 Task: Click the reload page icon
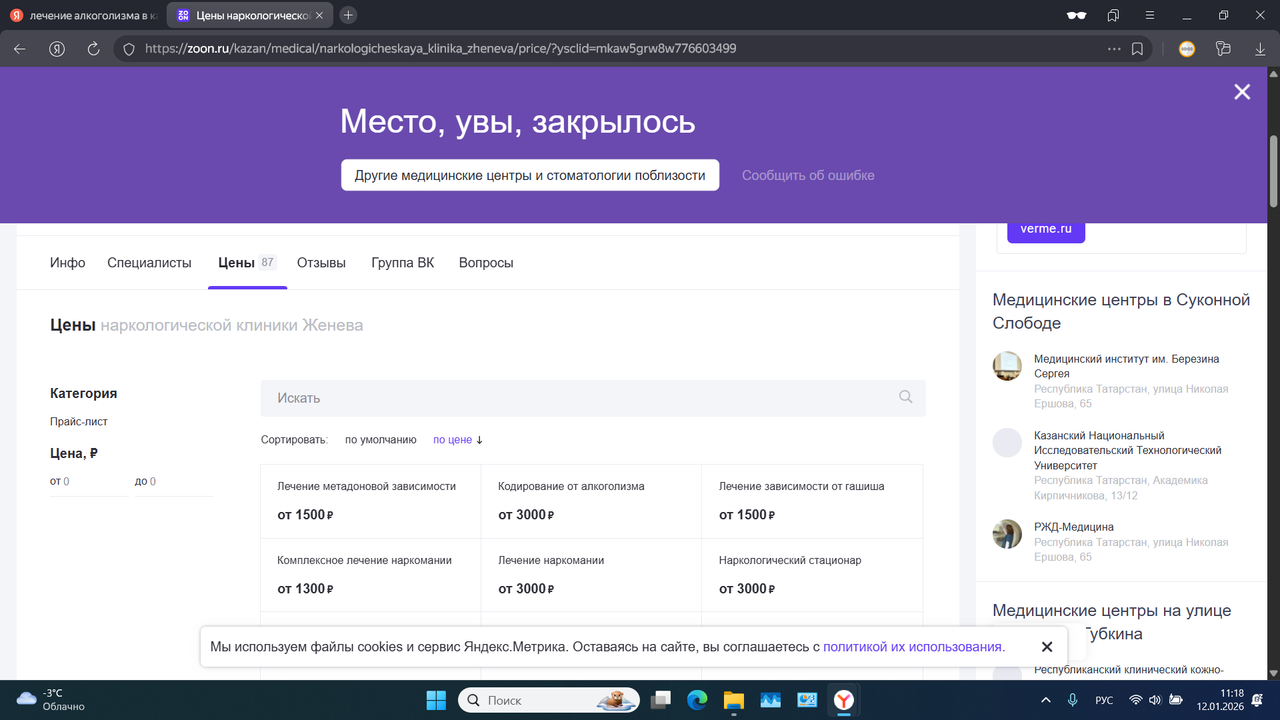coord(94,48)
